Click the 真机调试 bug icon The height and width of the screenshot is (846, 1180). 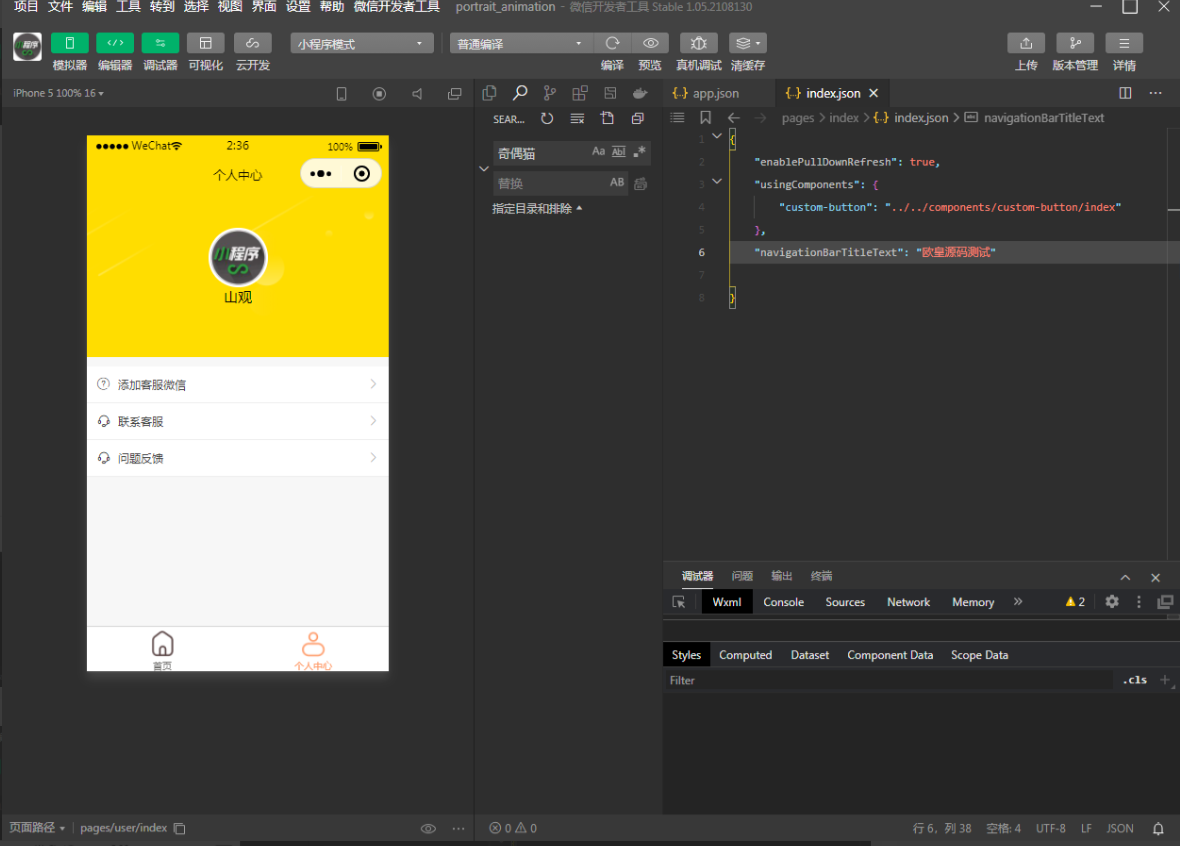point(698,43)
